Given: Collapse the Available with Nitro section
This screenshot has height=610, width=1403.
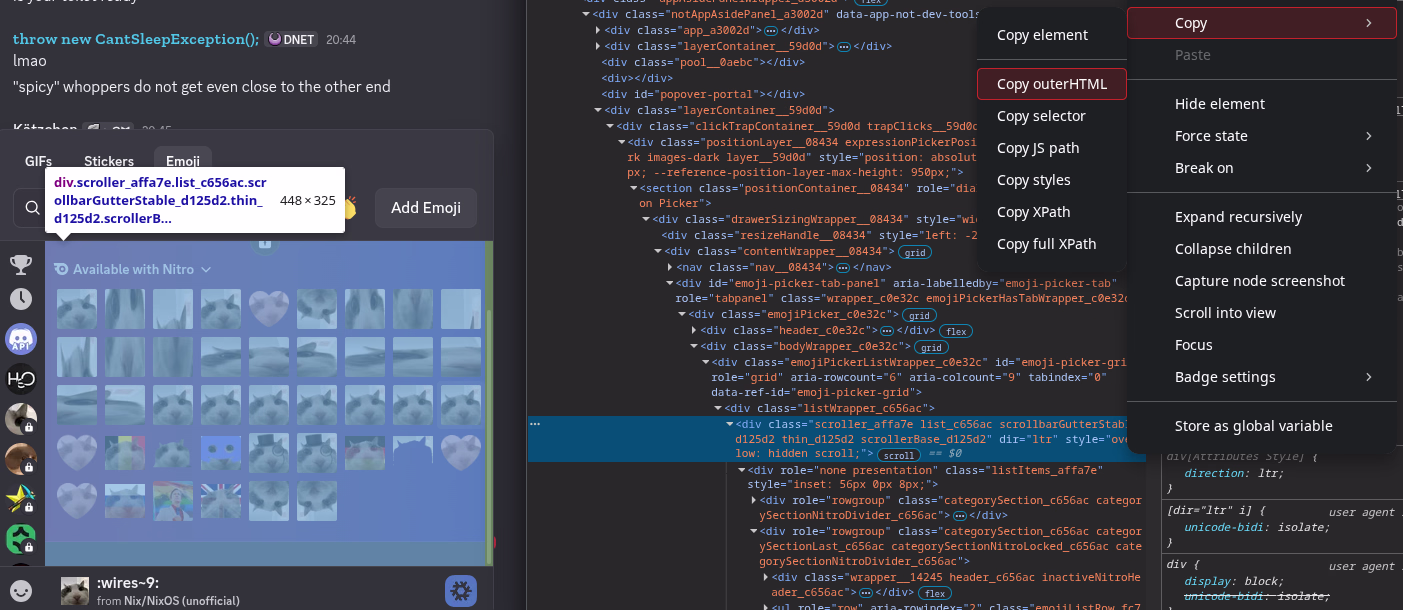Looking at the screenshot, I should (x=133, y=269).
